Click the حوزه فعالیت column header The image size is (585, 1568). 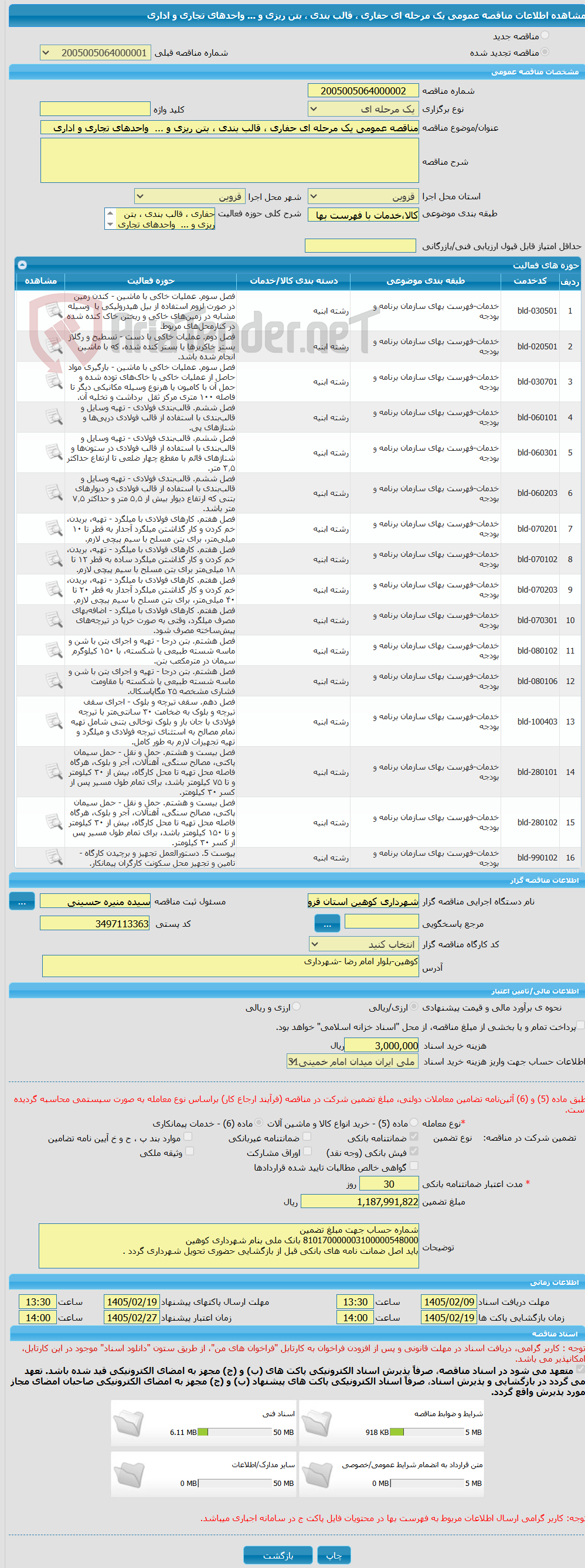click(x=151, y=281)
